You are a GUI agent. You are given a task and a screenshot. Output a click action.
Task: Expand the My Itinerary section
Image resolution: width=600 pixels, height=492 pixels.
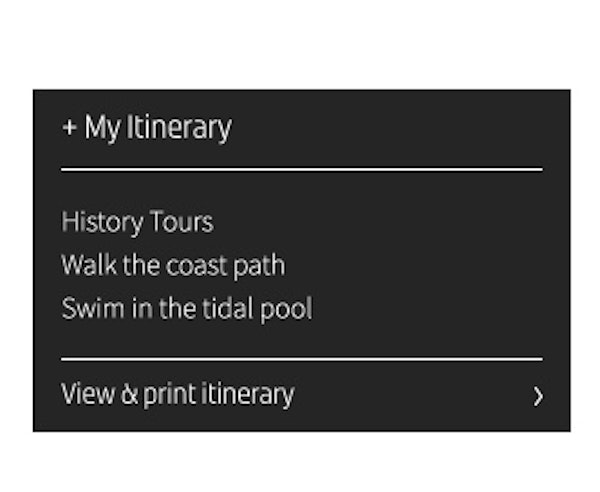click(x=147, y=128)
